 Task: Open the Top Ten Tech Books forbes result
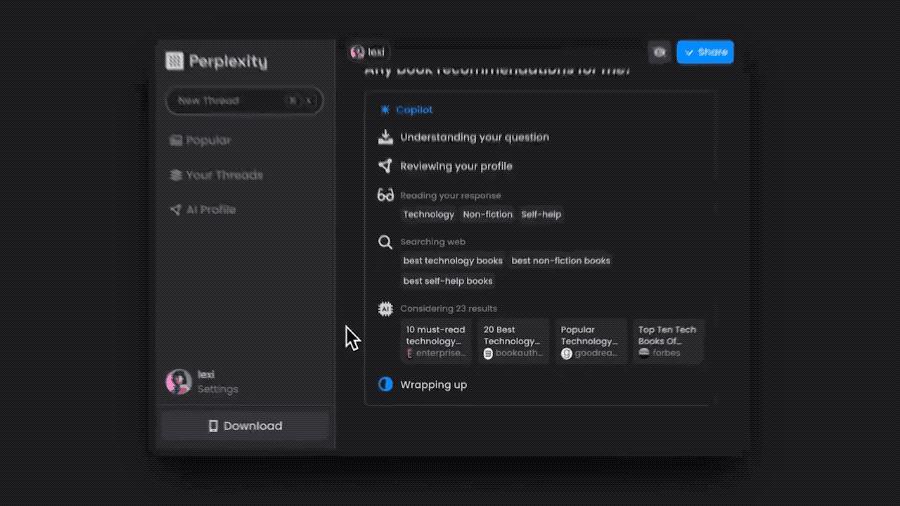click(x=669, y=340)
